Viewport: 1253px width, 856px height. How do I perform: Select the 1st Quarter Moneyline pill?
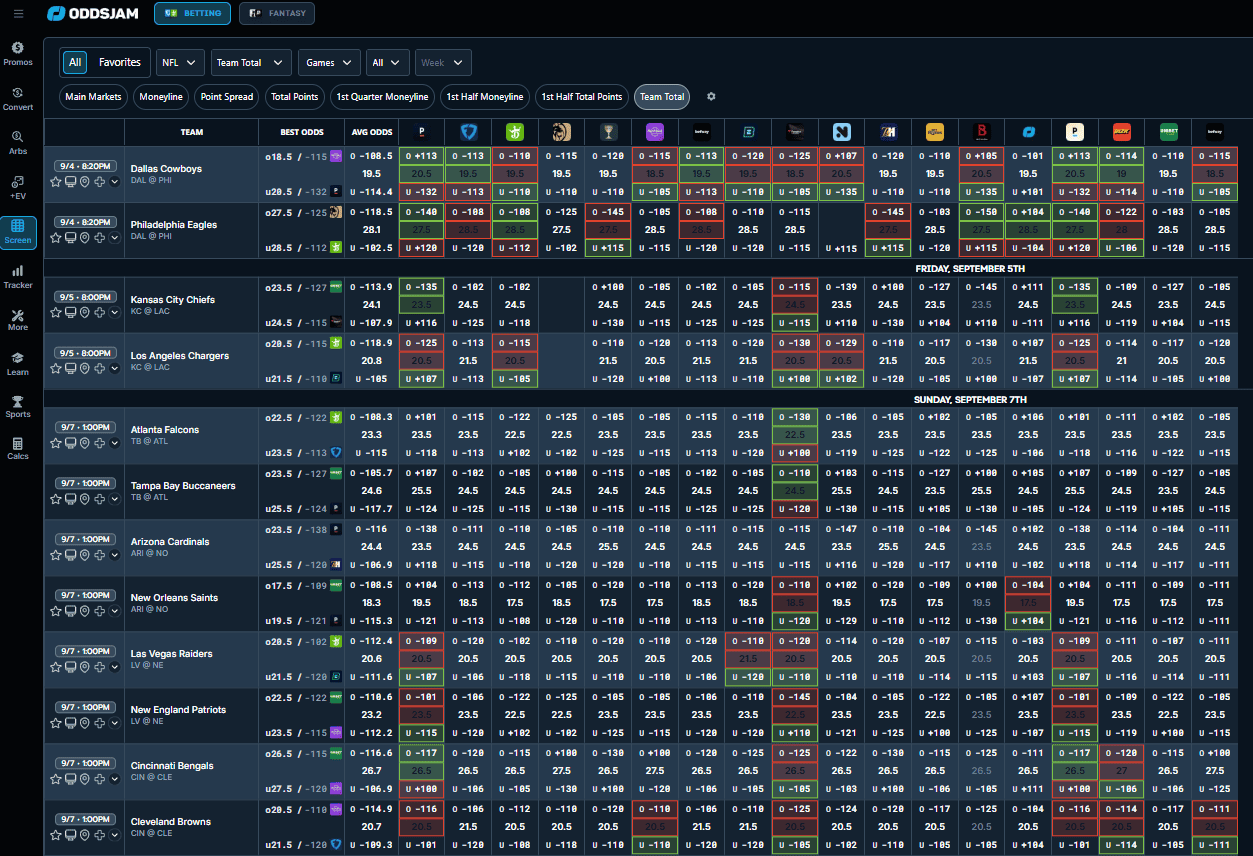[x=382, y=97]
